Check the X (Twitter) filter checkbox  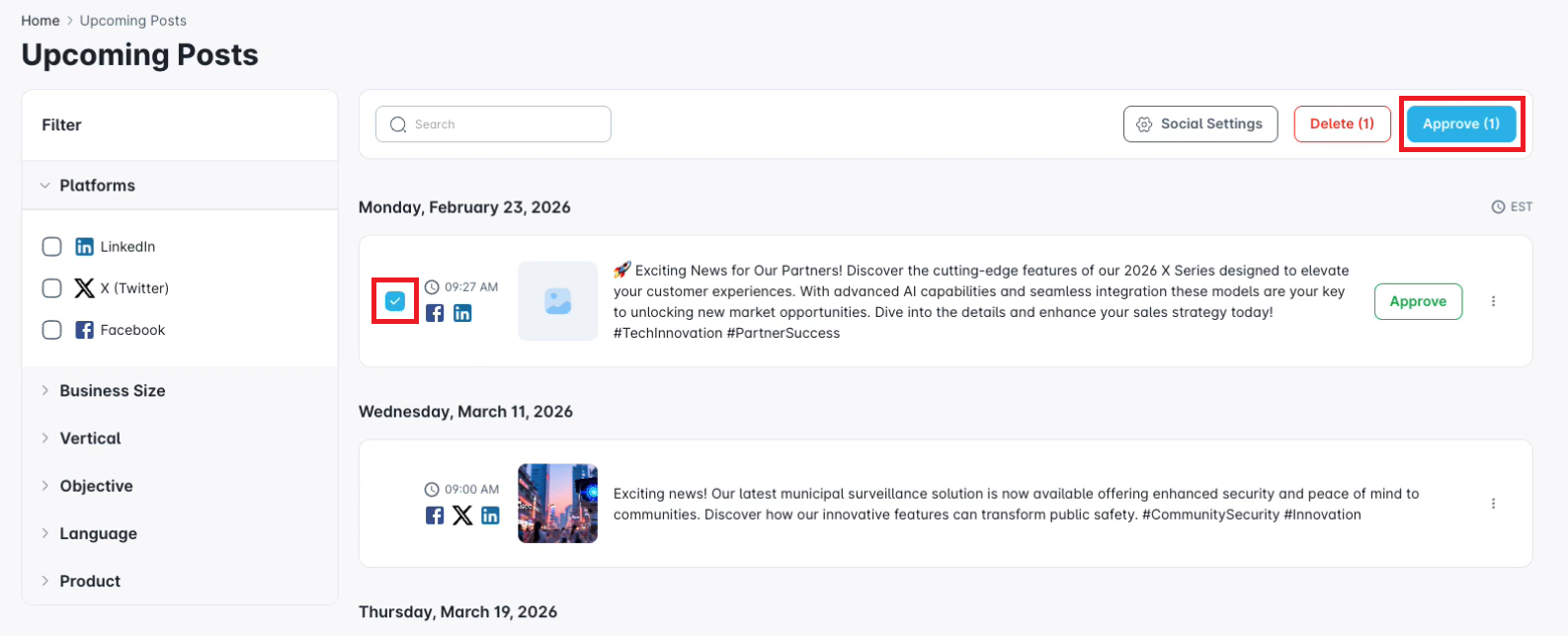click(x=52, y=288)
